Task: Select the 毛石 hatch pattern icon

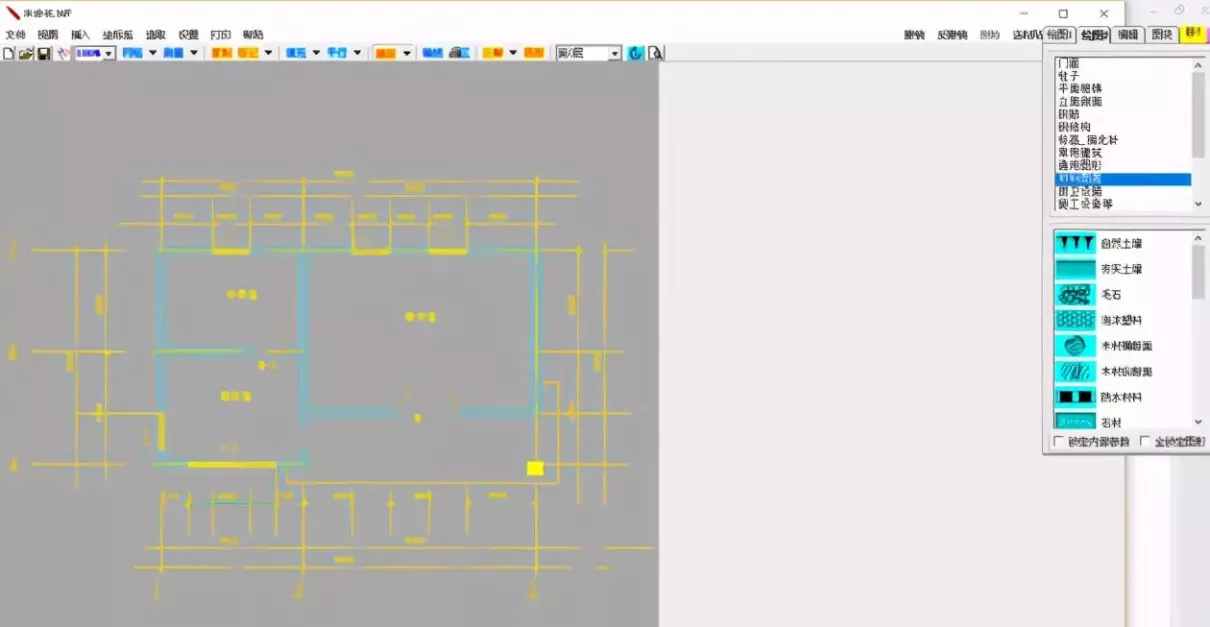Action: 1075,295
